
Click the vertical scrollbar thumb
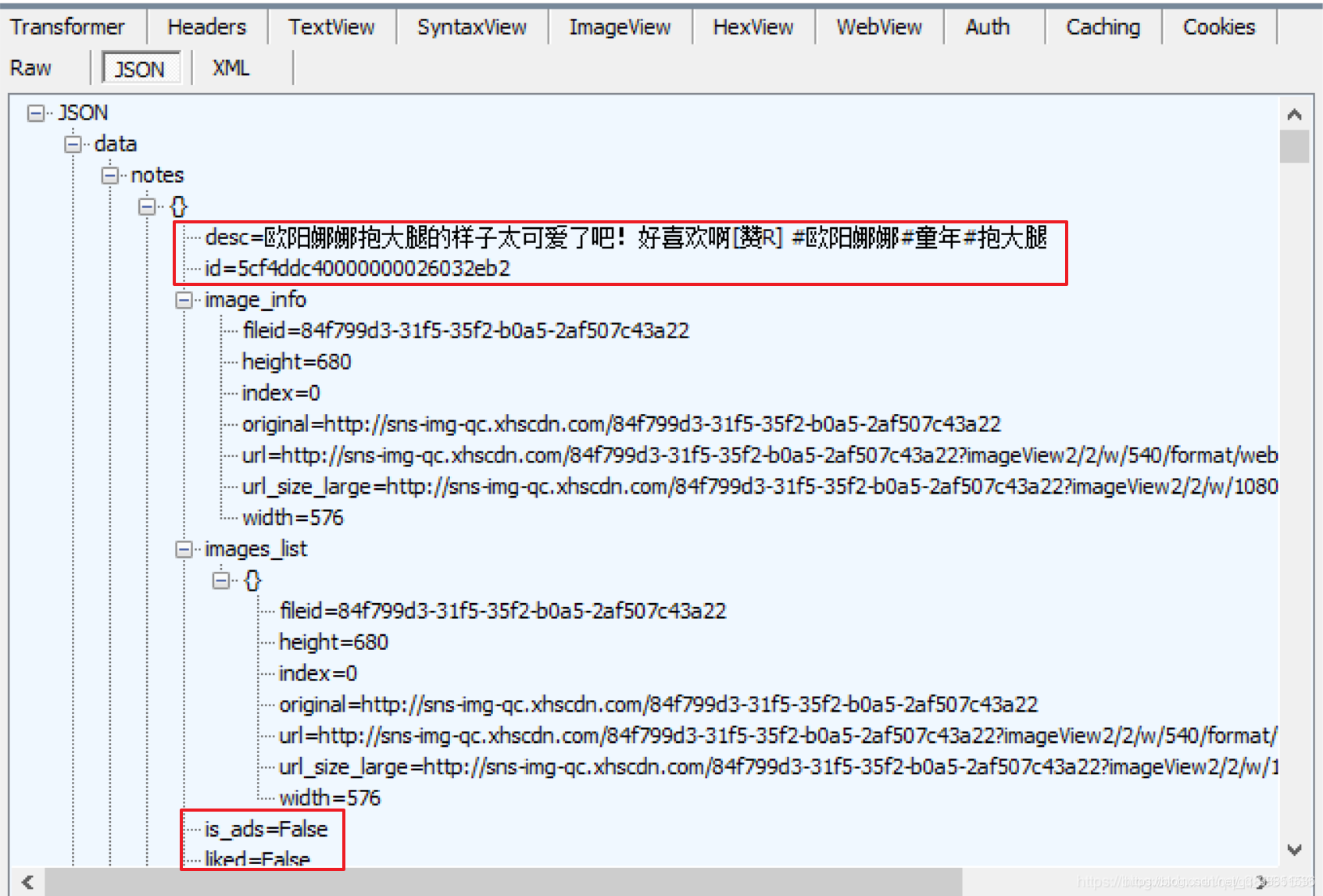(1295, 146)
